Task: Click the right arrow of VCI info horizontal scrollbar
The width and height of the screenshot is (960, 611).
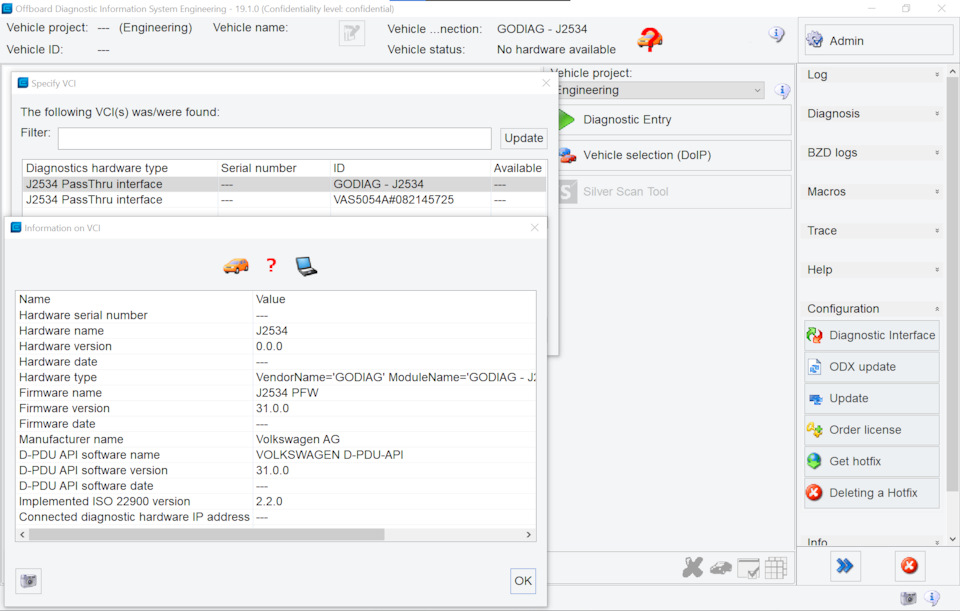Action: tap(528, 534)
